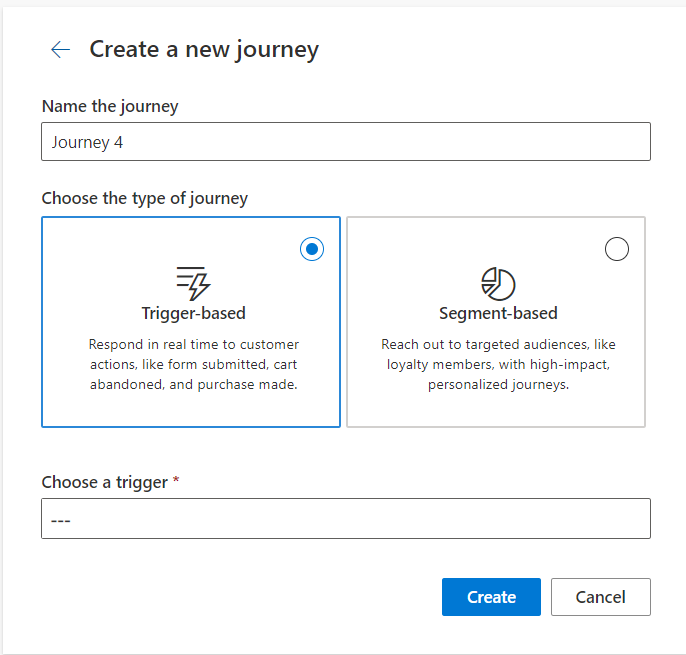Click the red required asterisk

[x=177, y=481]
